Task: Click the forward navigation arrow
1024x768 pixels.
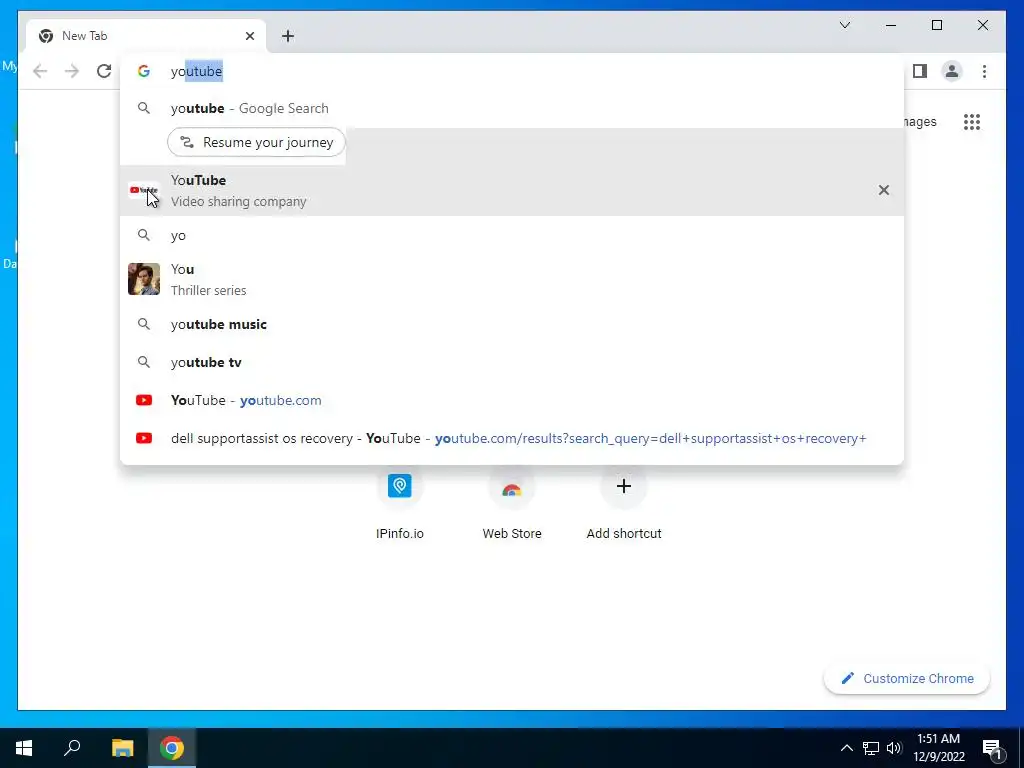Action: (72, 71)
